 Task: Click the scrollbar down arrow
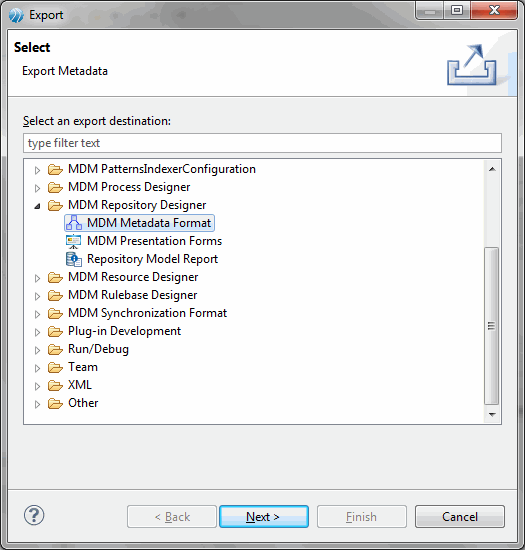(x=492, y=415)
